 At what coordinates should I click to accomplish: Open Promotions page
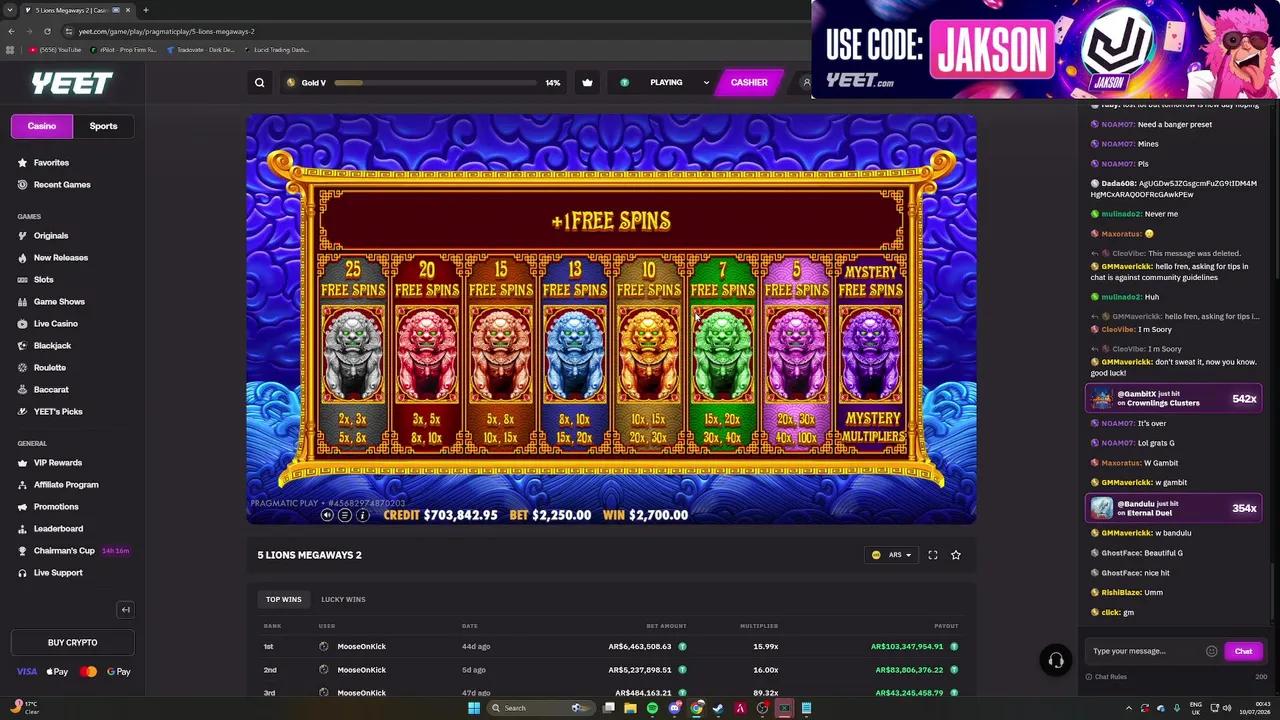(x=56, y=506)
